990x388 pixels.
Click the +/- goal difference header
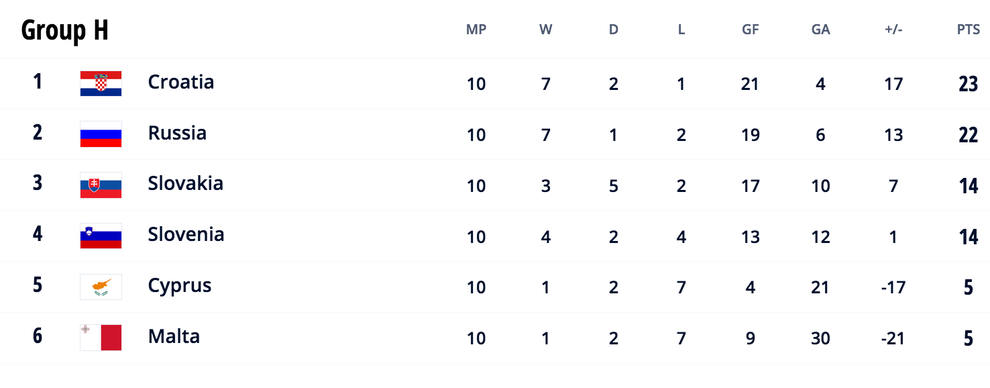coord(893,30)
